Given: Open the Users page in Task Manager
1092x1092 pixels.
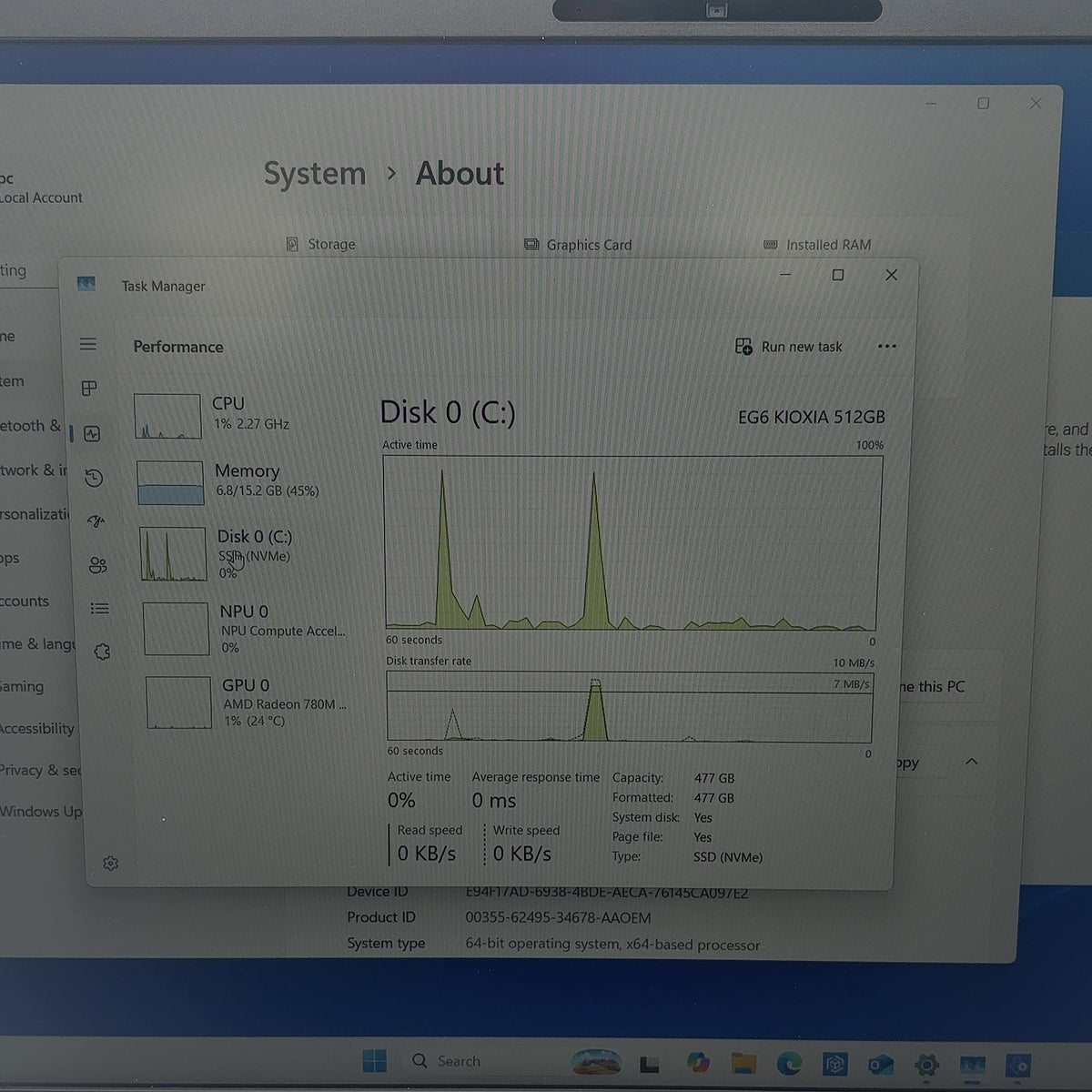Looking at the screenshot, I should pyautogui.click(x=98, y=565).
